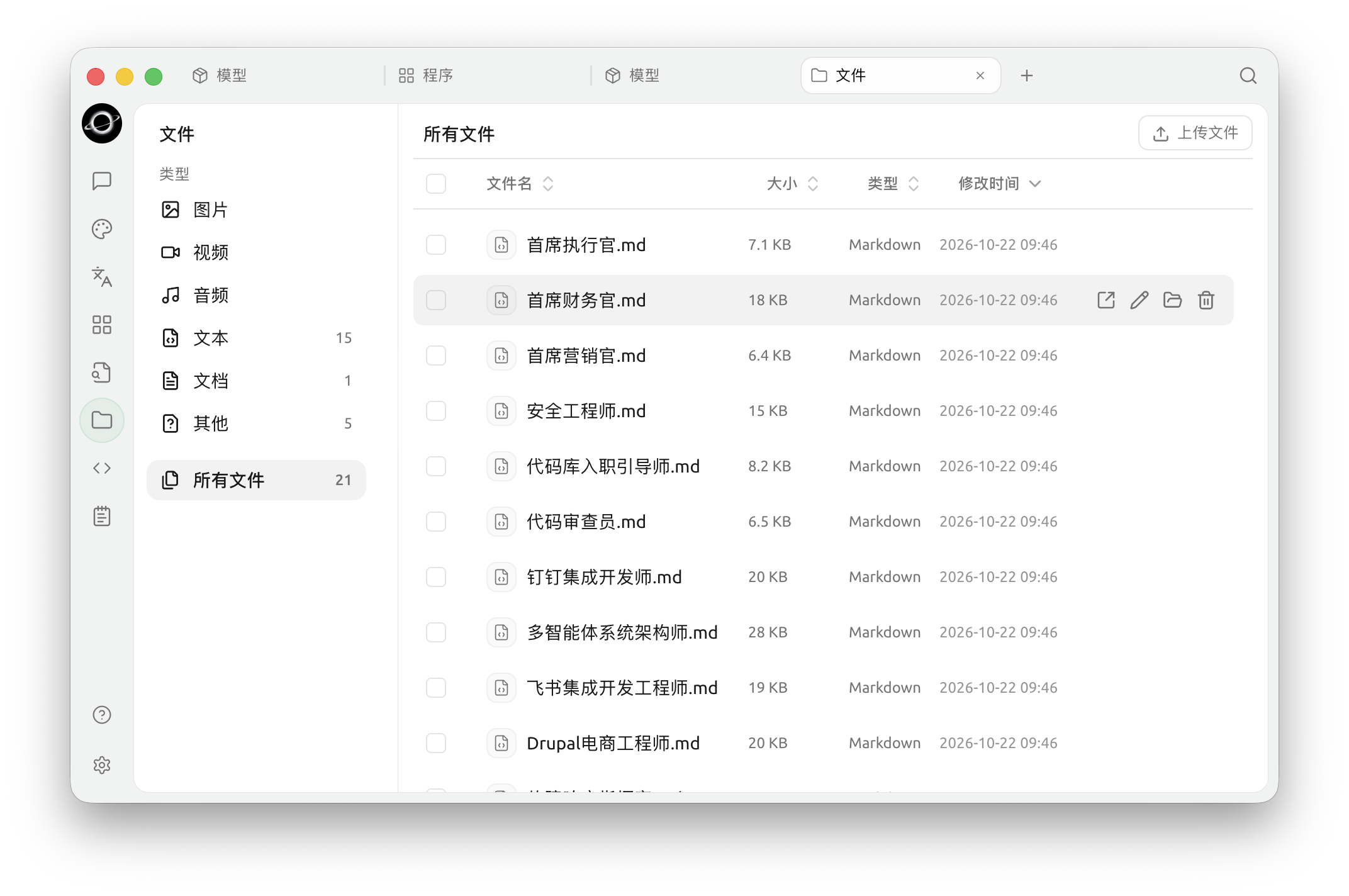Rename 首席财务官.md with pencil icon
The width and height of the screenshot is (1349, 896).
tap(1139, 300)
